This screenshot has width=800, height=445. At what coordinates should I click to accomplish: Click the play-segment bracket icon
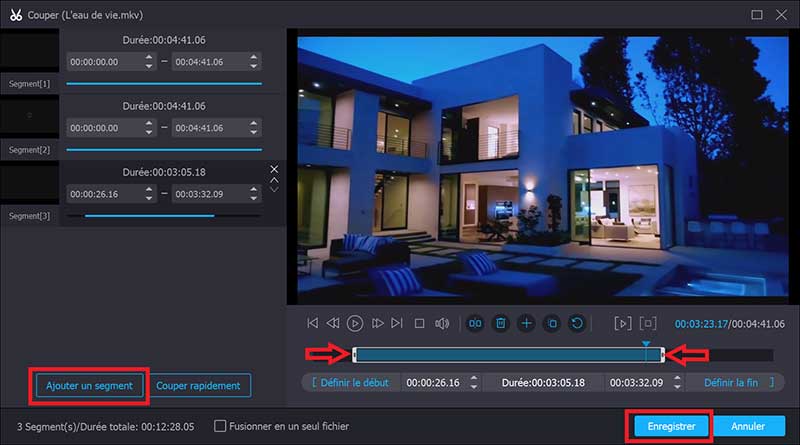(623, 323)
